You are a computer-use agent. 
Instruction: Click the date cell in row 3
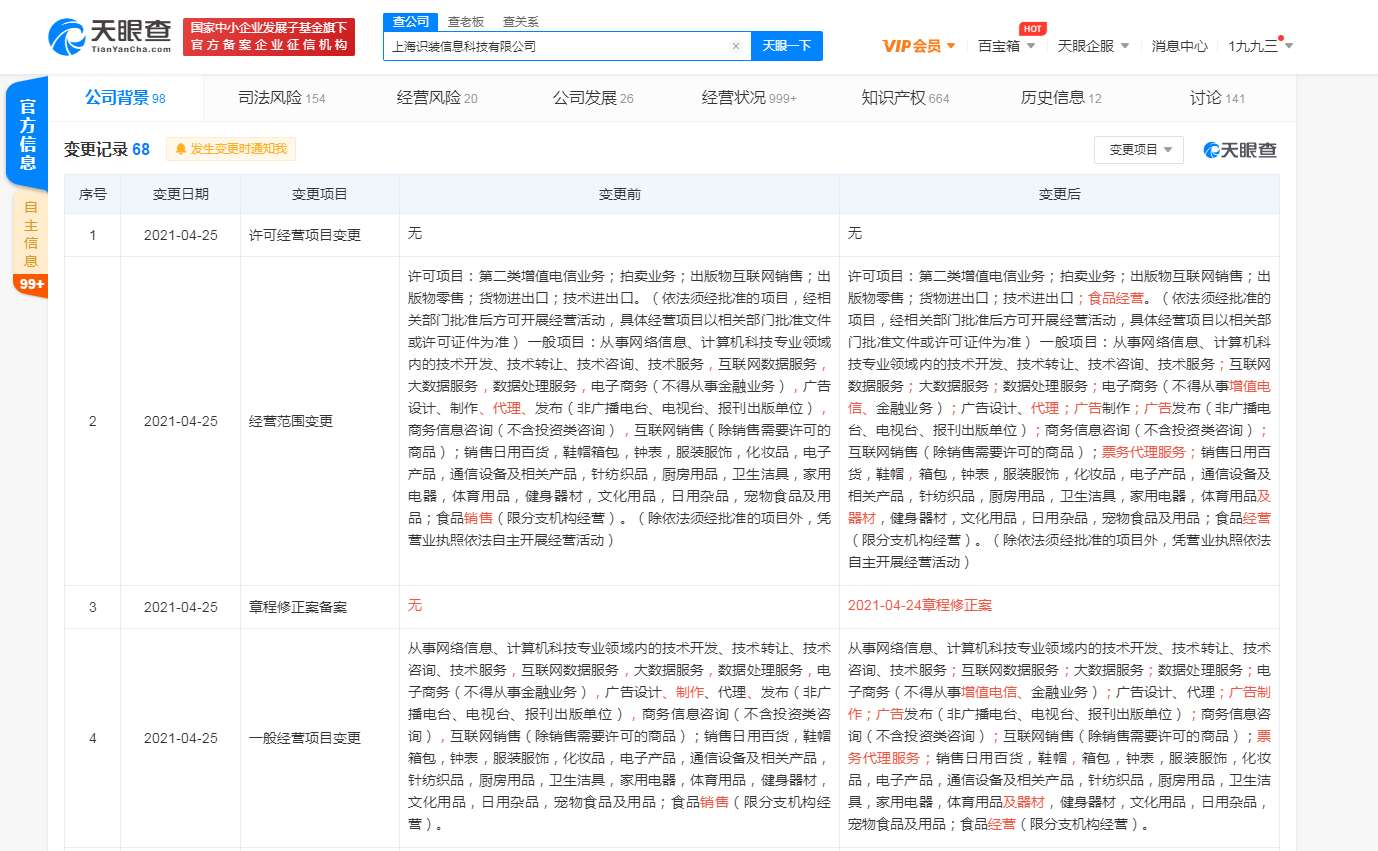(x=181, y=607)
